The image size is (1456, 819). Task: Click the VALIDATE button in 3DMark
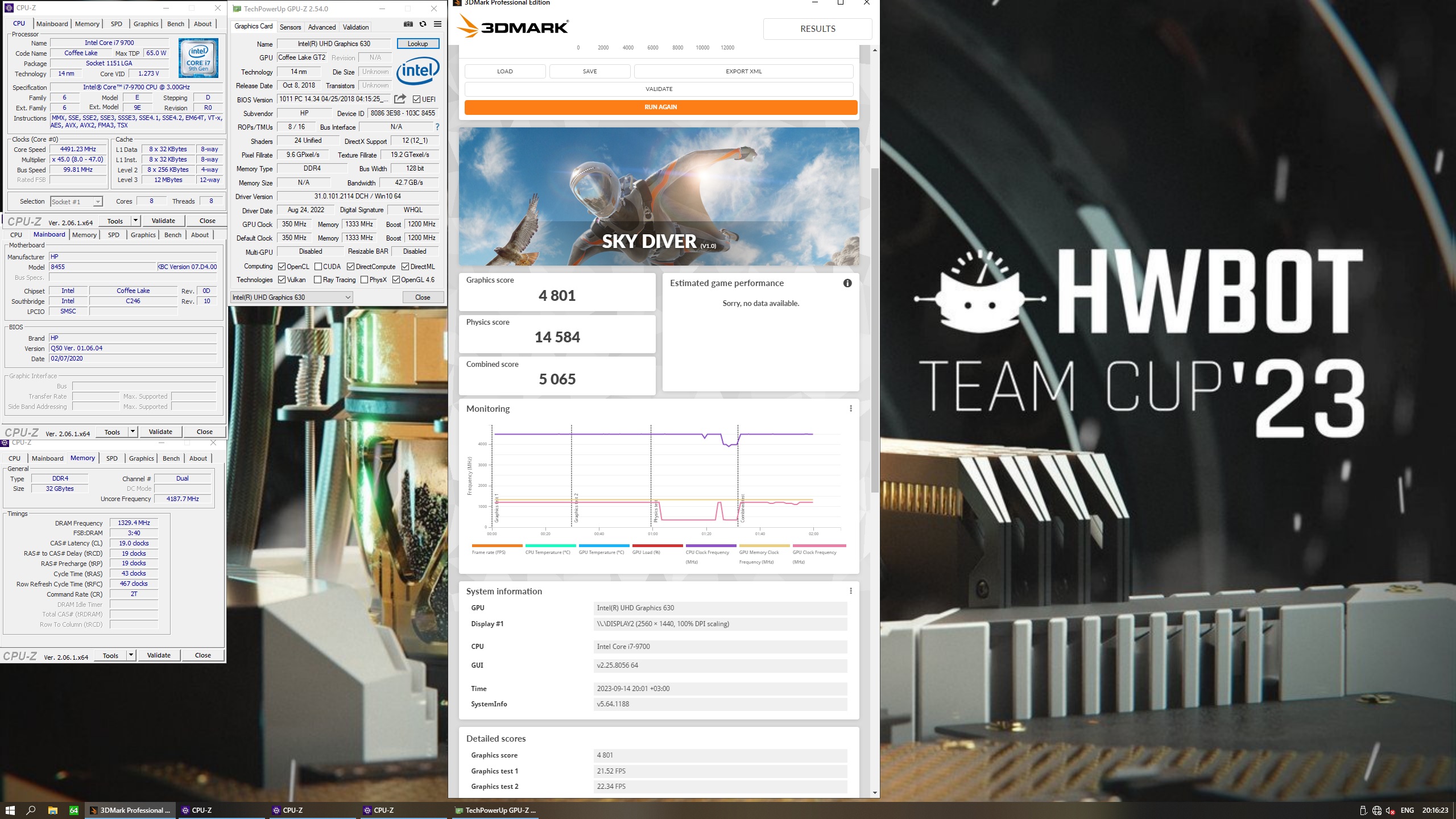(659, 89)
